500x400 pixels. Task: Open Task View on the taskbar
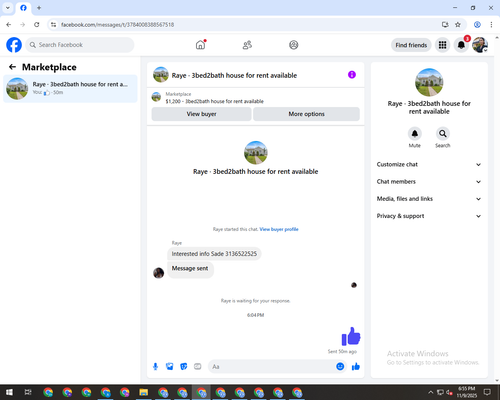tap(28, 392)
